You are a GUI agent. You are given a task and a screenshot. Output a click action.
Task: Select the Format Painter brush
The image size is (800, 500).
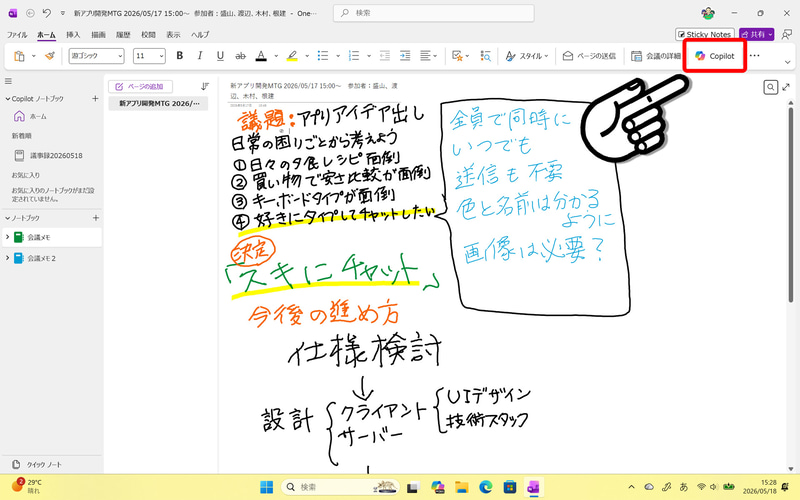49,56
